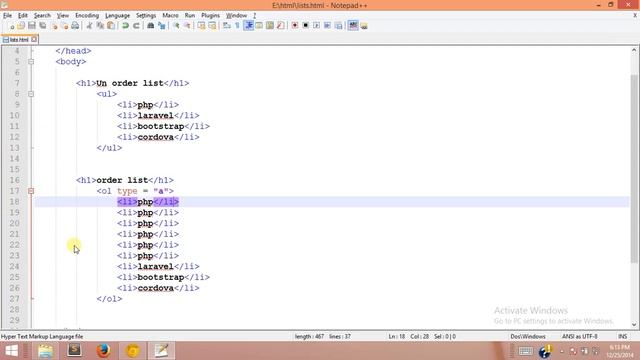Open the Macro menu
Screen dimensions: 640x360
[170, 16]
